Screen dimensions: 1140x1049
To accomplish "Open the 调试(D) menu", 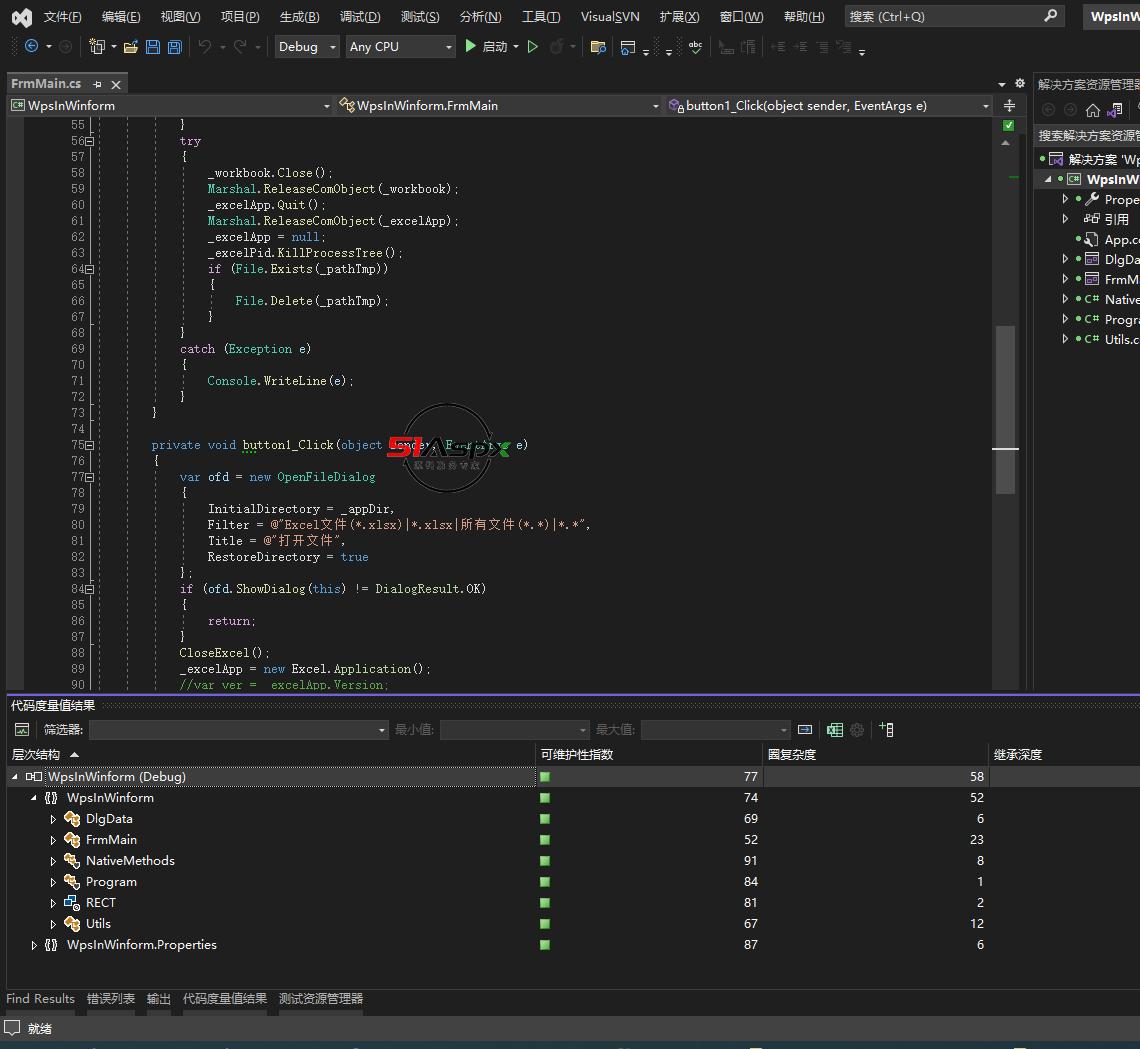I will [360, 17].
